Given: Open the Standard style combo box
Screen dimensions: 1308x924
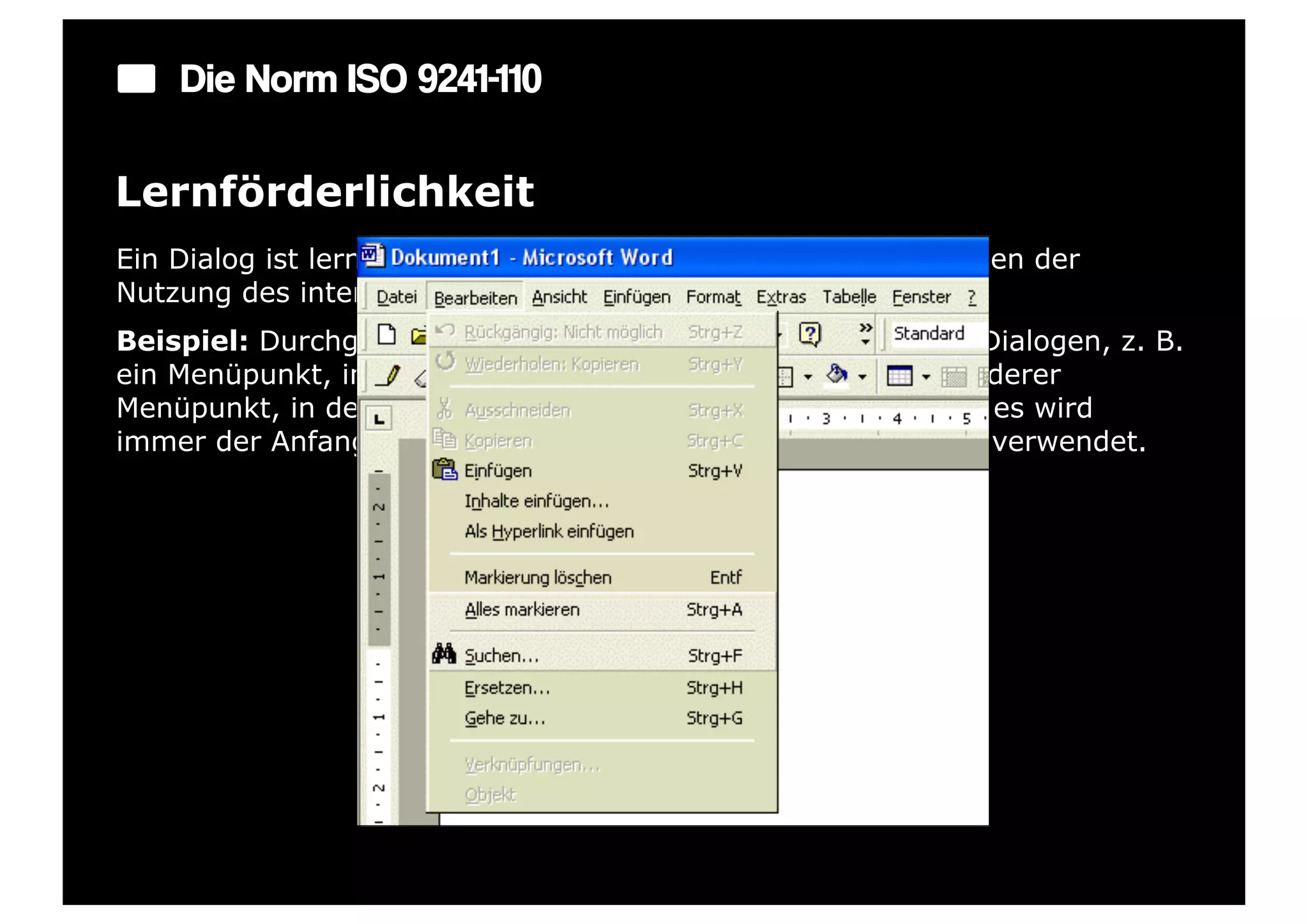Looking at the screenshot, I should (x=939, y=333).
